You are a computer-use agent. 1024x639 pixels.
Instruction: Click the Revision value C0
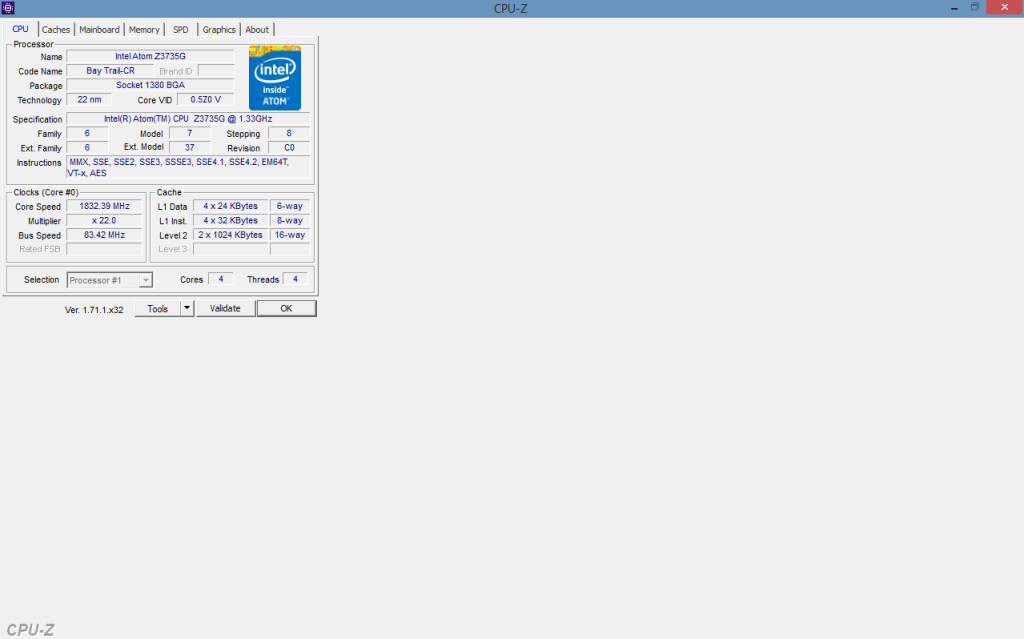(x=289, y=148)
